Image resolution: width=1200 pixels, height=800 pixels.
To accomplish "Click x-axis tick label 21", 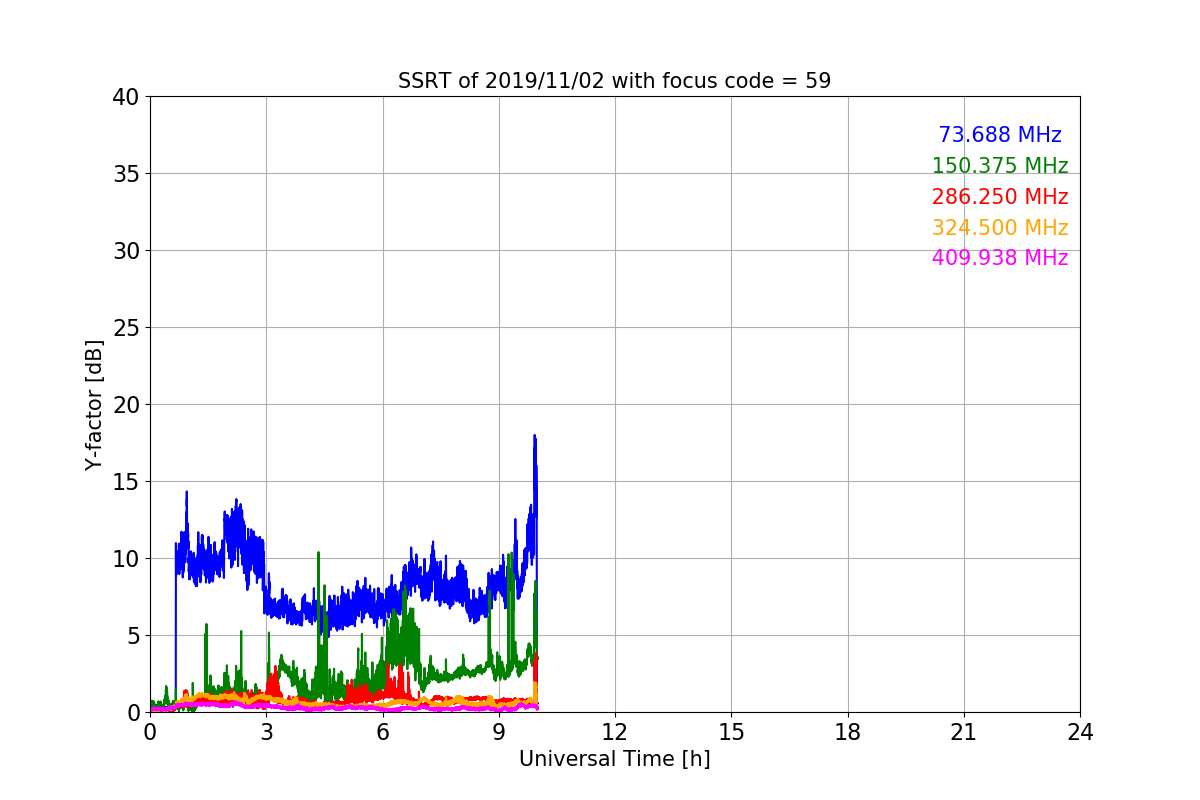I will coord(964,732).
